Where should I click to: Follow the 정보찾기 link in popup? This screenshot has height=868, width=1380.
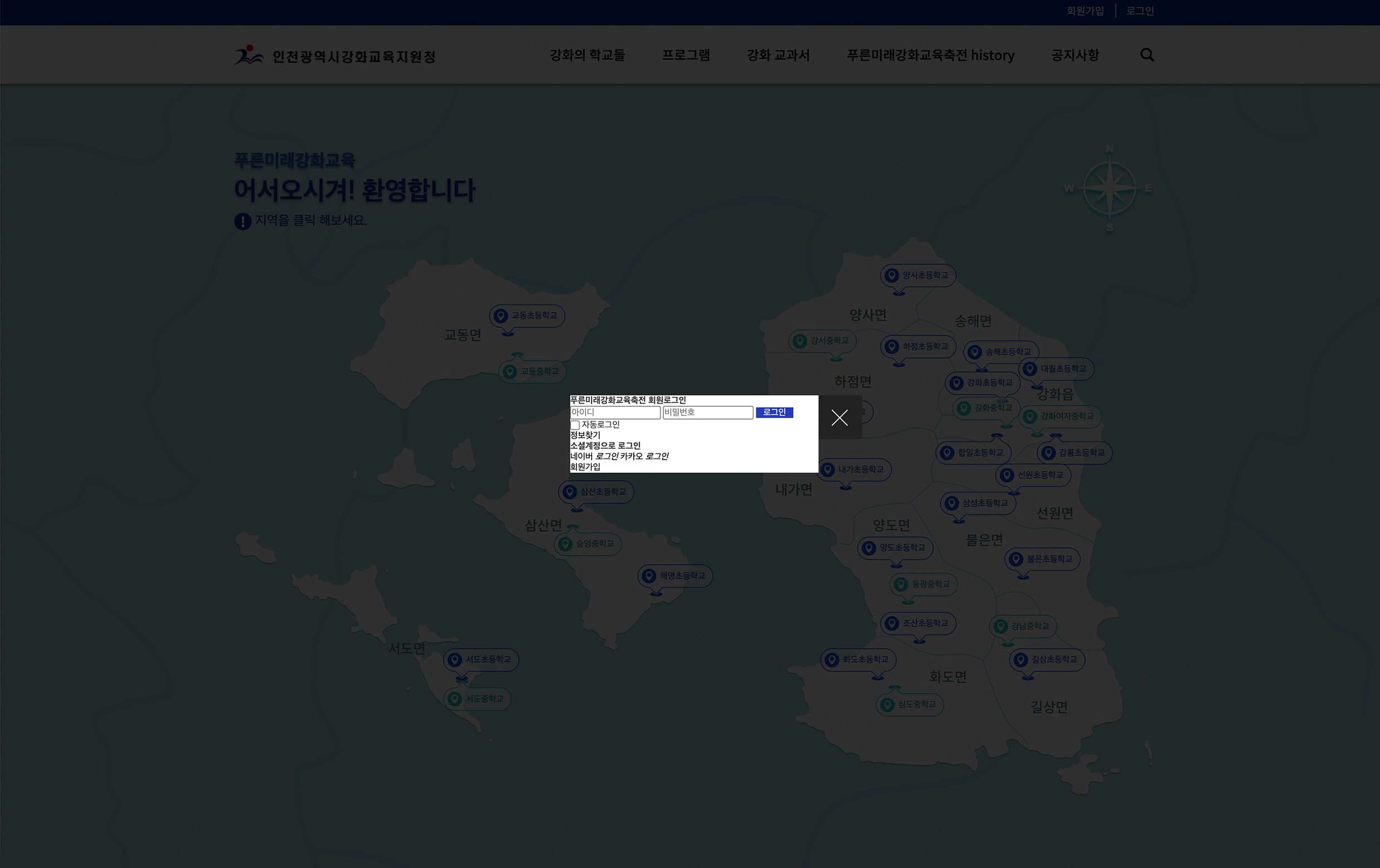pos(585,436)
